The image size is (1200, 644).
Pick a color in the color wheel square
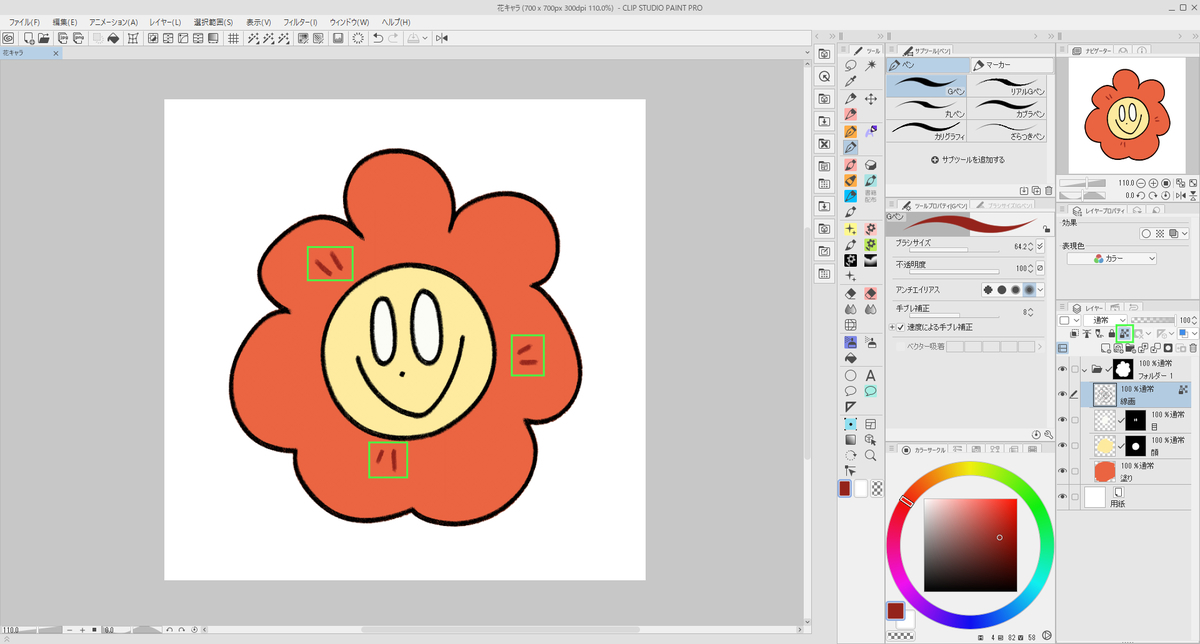coord(969,545)
